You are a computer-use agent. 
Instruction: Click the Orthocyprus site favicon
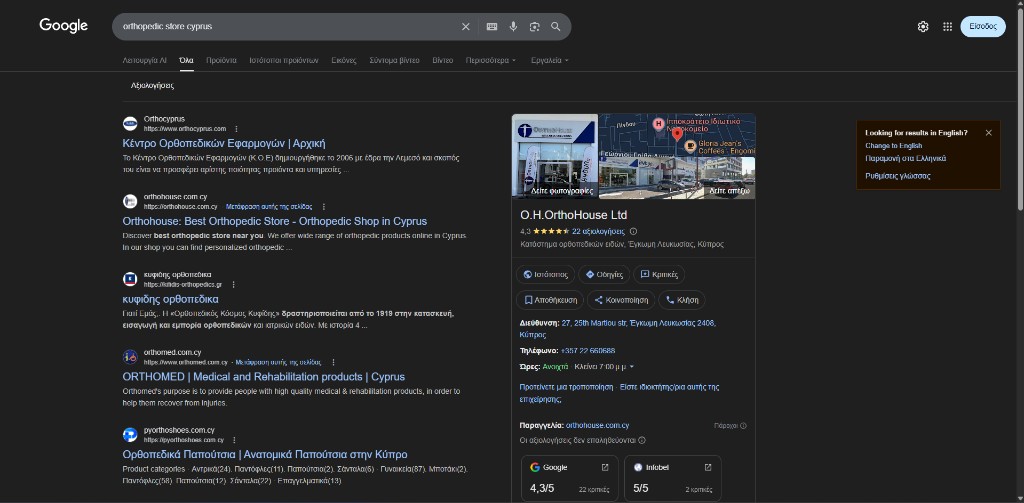[x=130, y=123]
